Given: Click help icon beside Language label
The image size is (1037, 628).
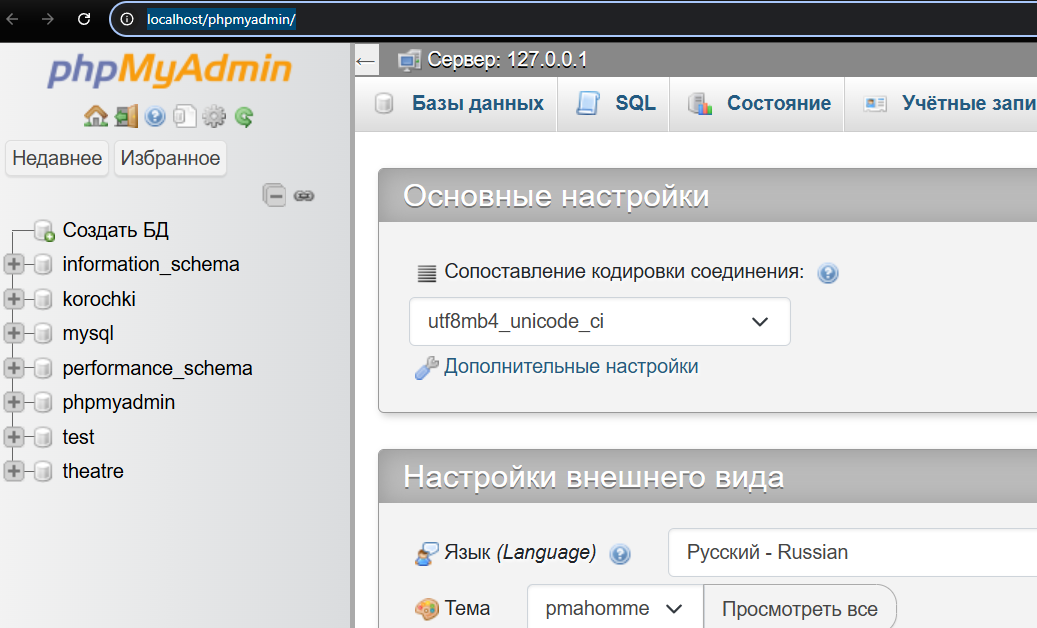Looking at the screenshot, I should (x=620, y=554).
